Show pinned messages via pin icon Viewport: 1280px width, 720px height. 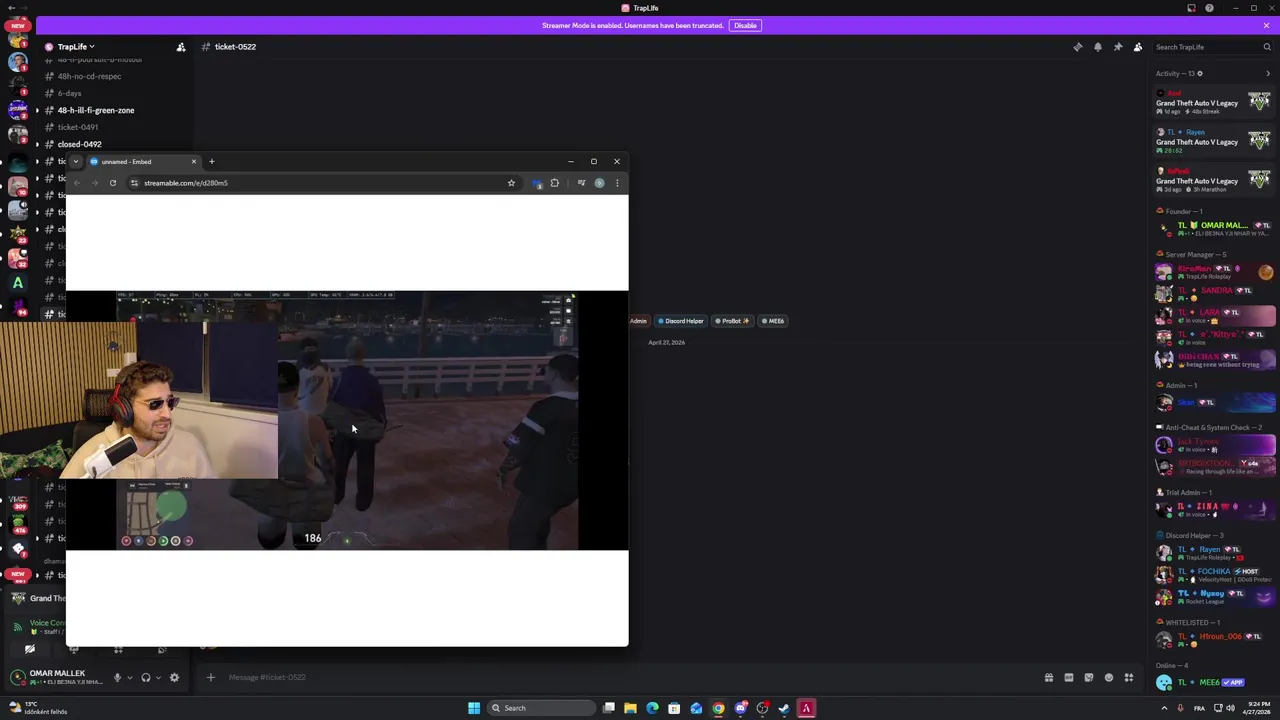pos(1117,47)
